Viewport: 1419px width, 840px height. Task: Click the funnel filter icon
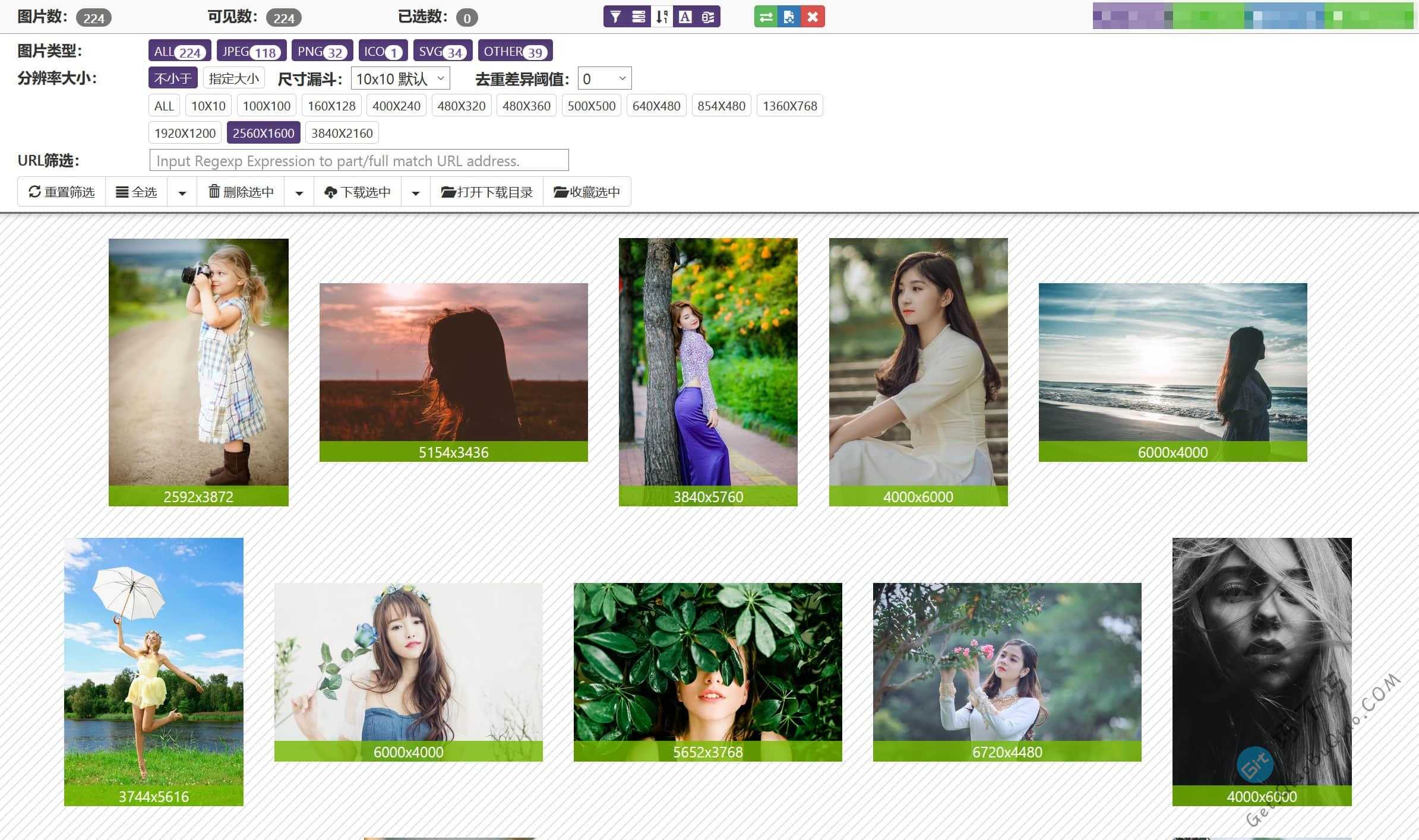point(615,17)
